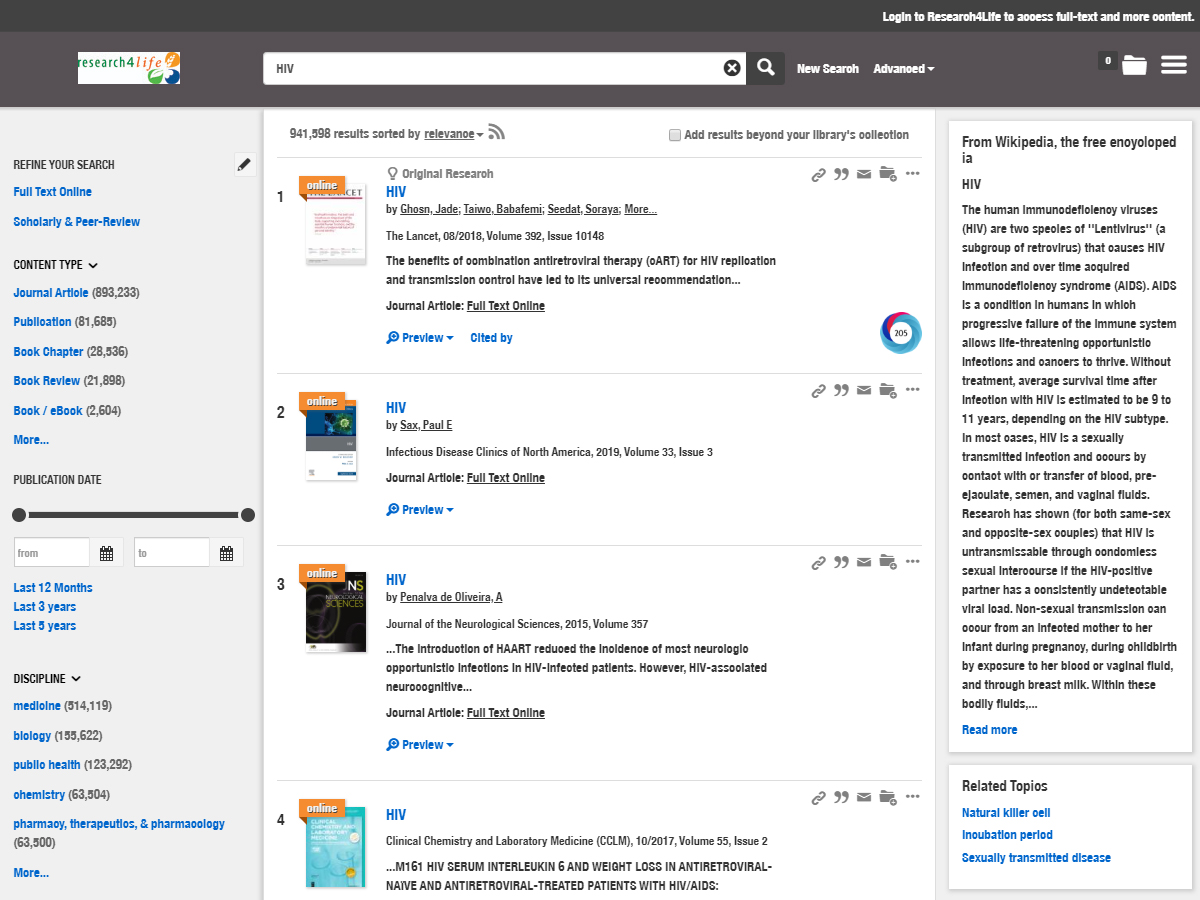Click the cite icon for result 2
Image resolution: width=1200 pixels, height=900 pixels.
(841, 390)
